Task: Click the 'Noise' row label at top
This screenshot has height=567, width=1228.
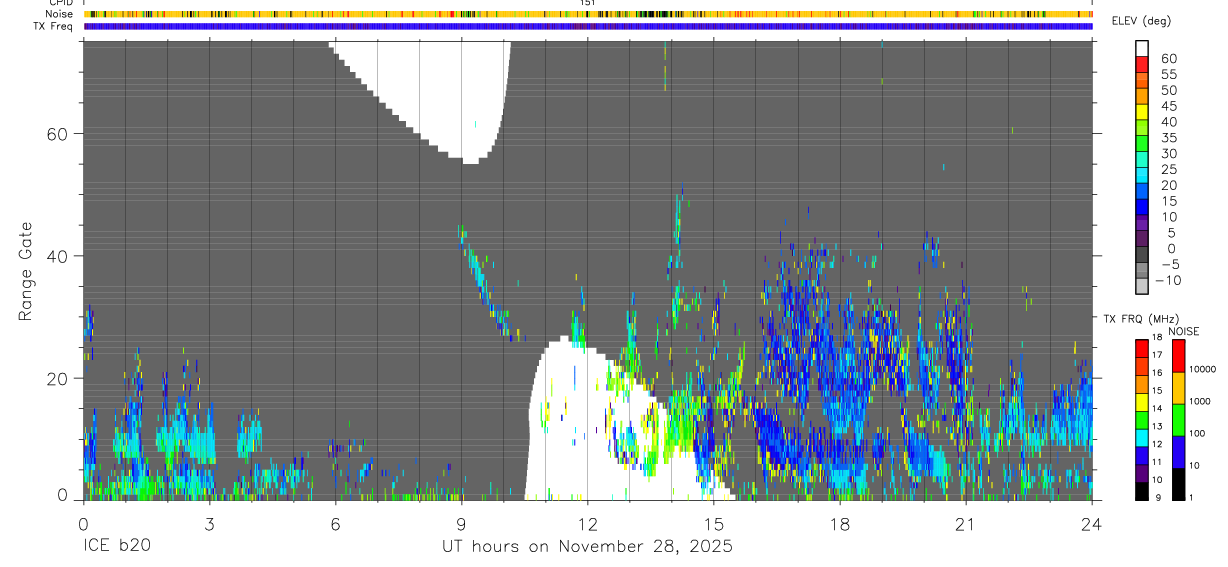Action: [60, 14]
